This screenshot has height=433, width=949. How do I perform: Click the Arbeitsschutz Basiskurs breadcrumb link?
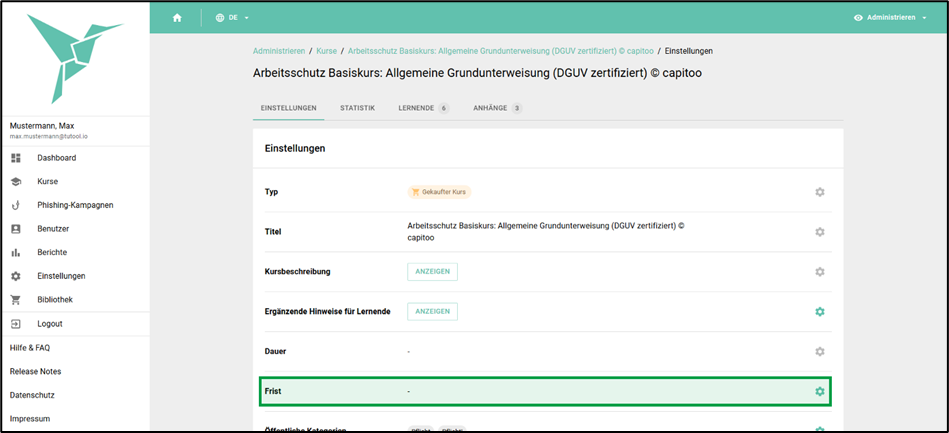(x=501, y=51)
